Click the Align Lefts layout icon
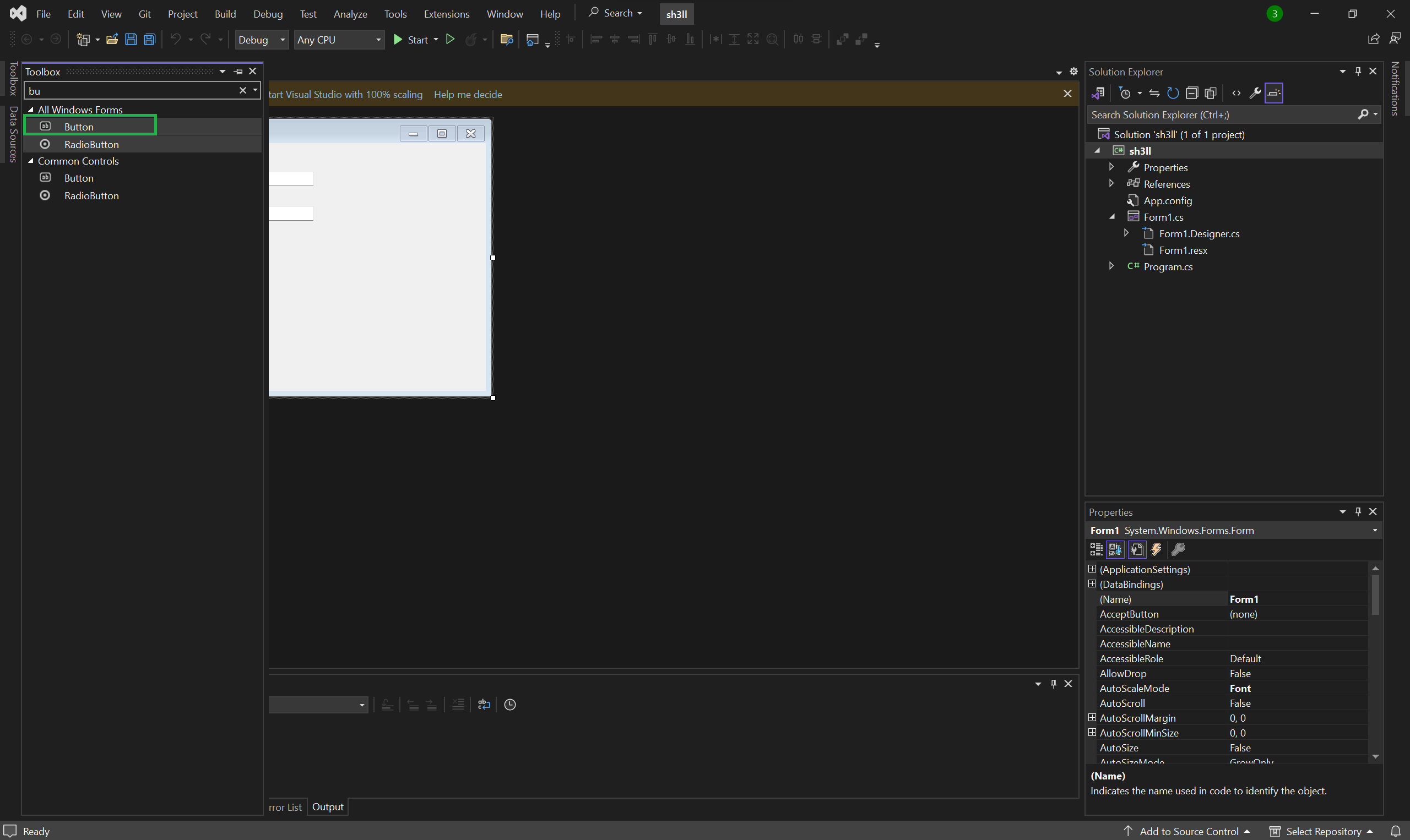The width and height of the screenshot is (1410, 840). click(x=596, y=40)
